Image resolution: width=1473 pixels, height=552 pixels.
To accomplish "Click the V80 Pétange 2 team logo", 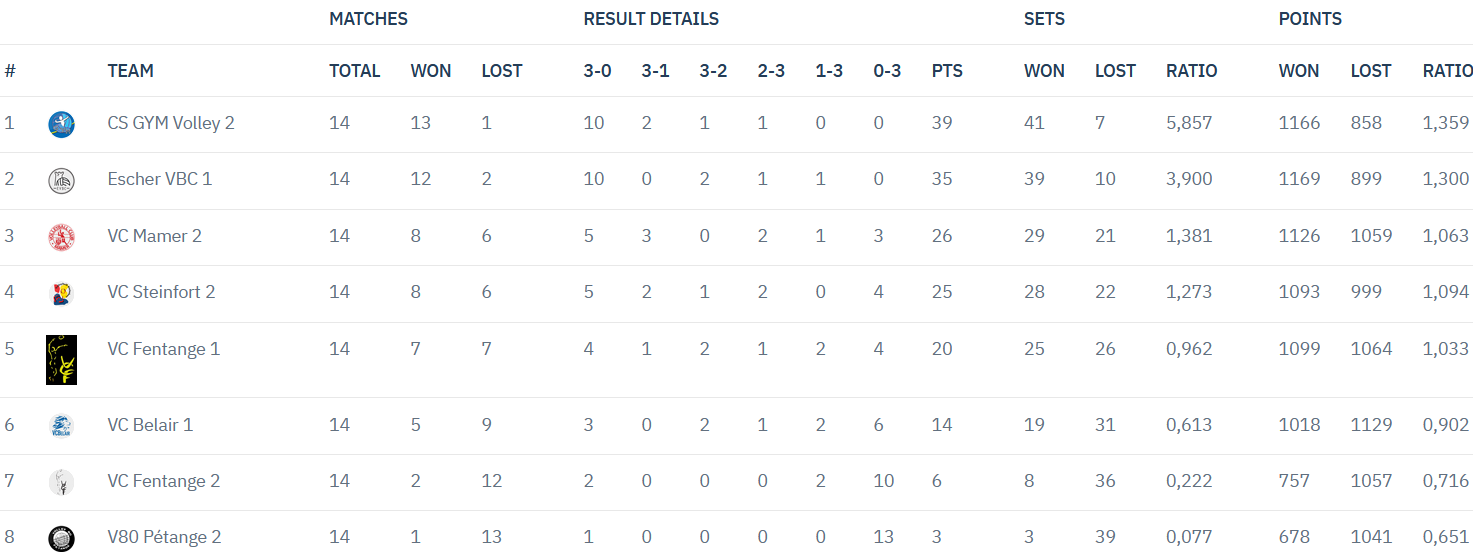I will (61, 538).
